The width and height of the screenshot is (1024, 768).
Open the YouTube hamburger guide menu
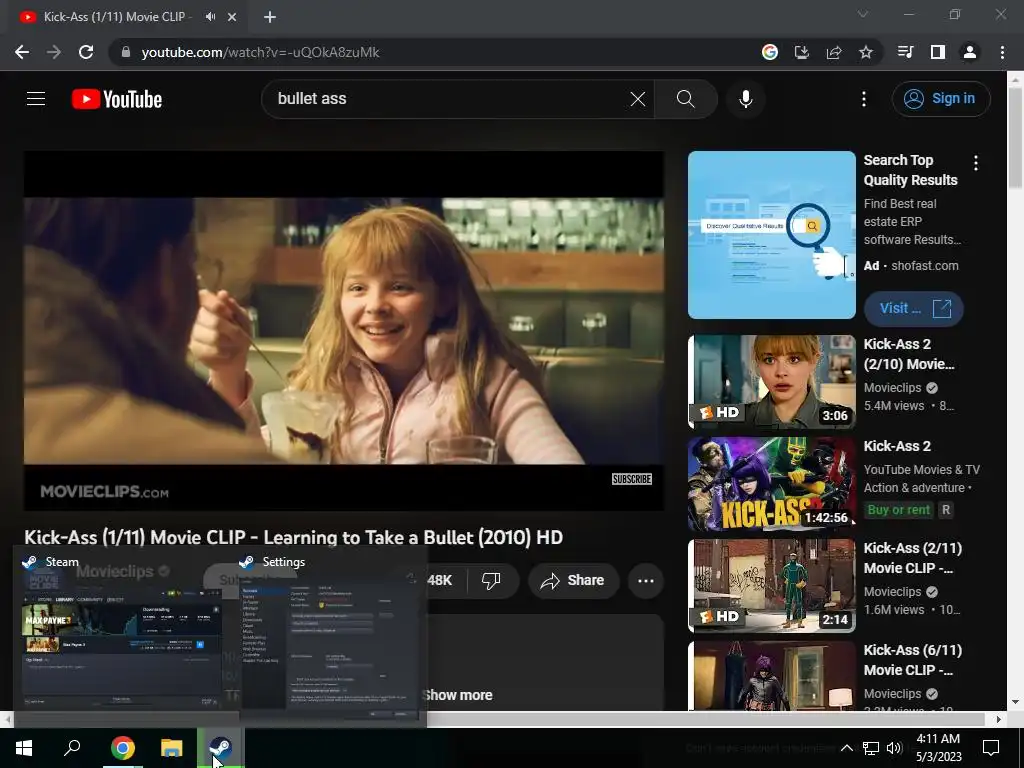pos(36,99)
